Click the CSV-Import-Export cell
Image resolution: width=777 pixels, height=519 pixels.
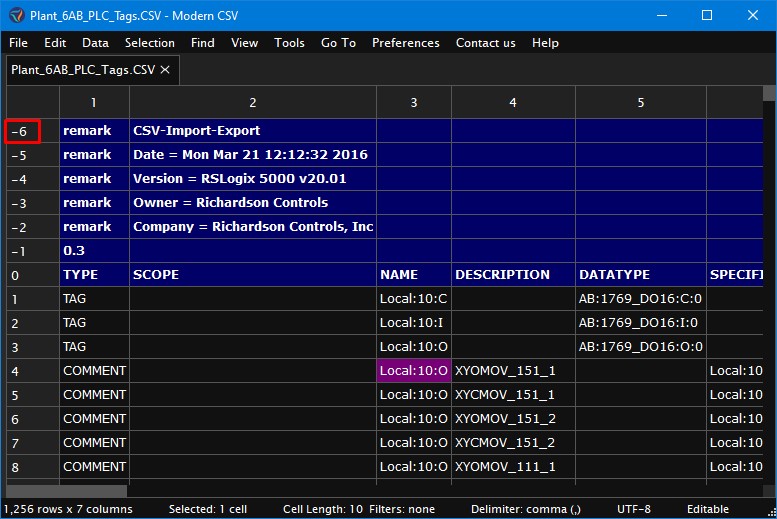pos(253,131)
